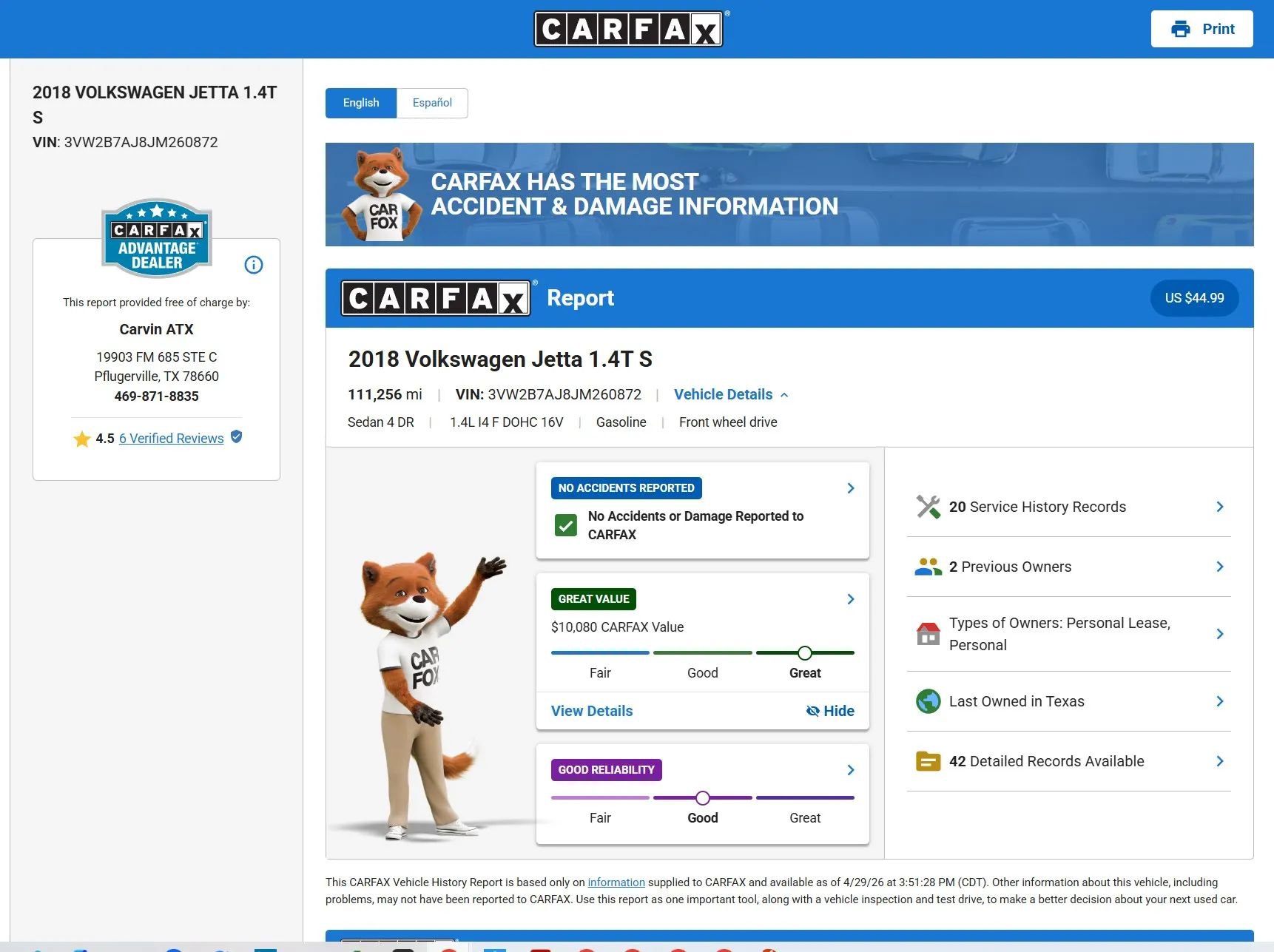
Task: Click the dealer phone number 469-871-8835
Action: [x=156, y=396]
